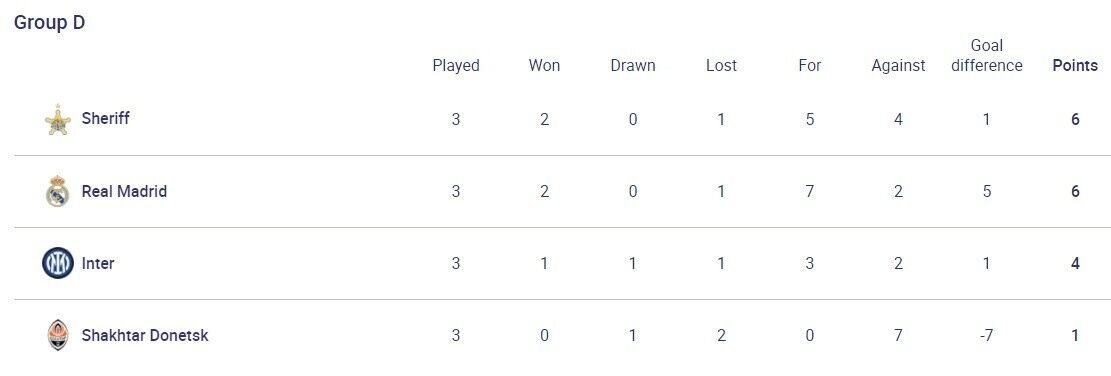
Task: Click the Lost column header
Action: (x=721, y=65)
